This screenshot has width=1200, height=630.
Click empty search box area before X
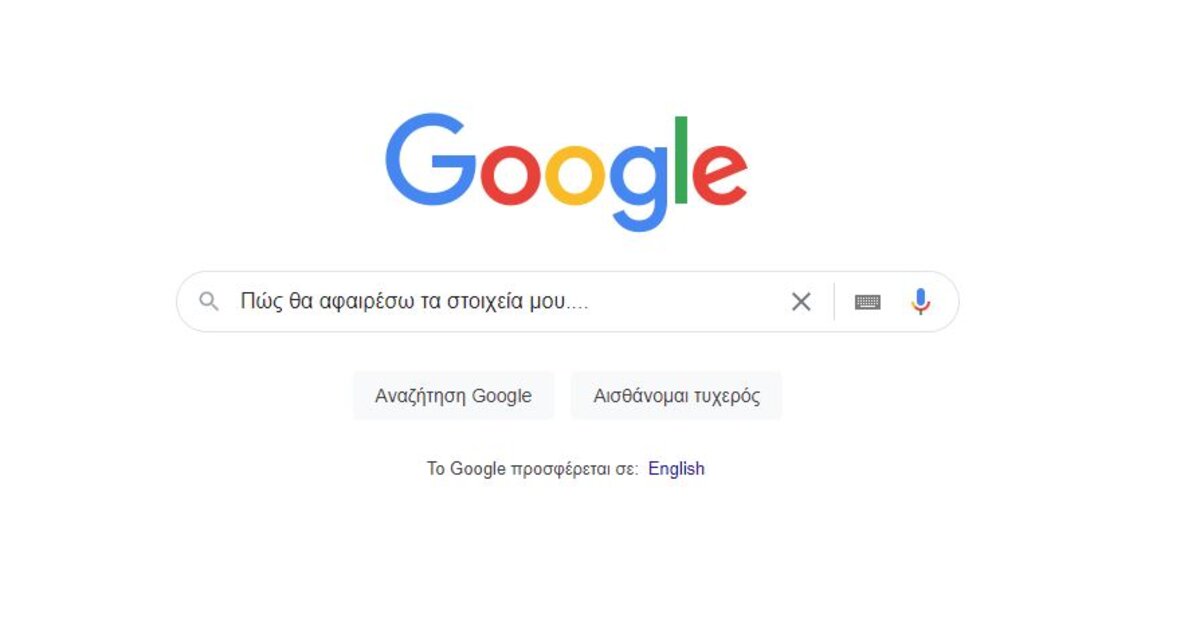[x=685, y=301]
